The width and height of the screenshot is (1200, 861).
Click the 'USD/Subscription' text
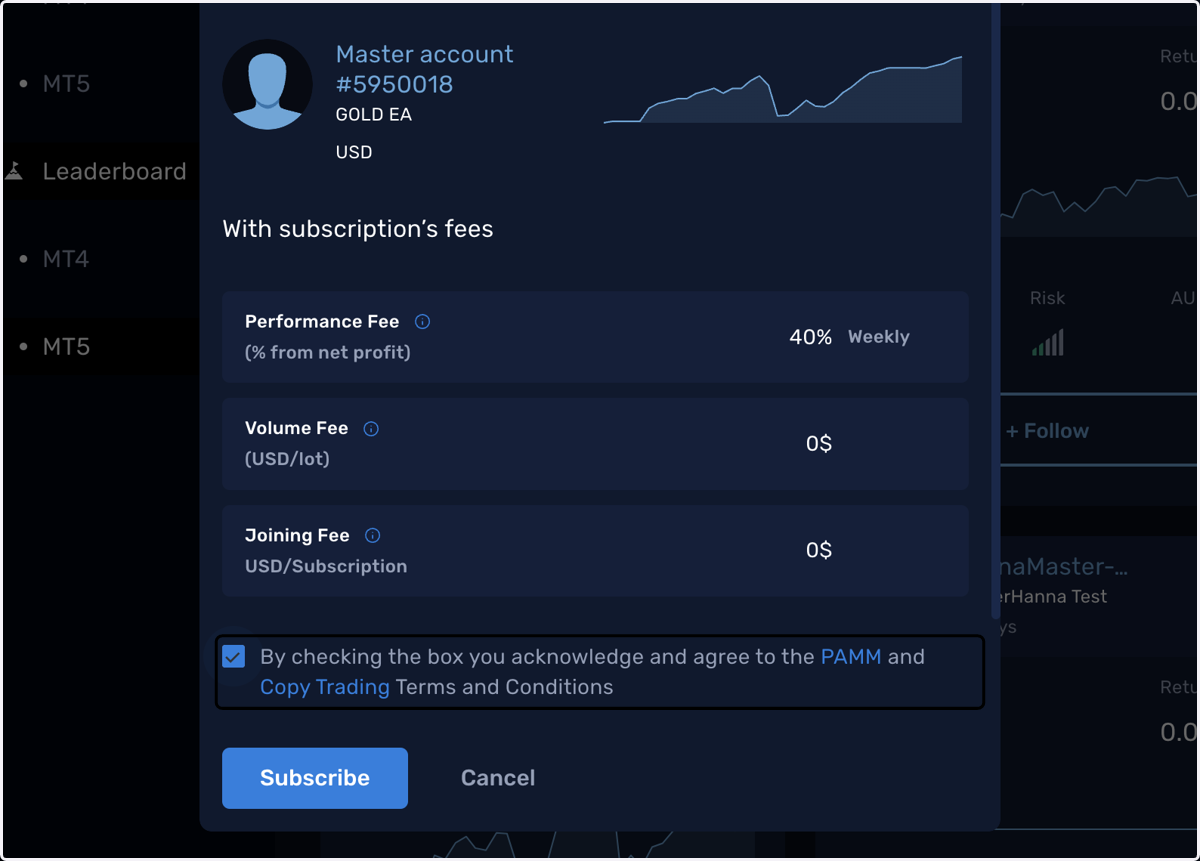pos(326,566)
